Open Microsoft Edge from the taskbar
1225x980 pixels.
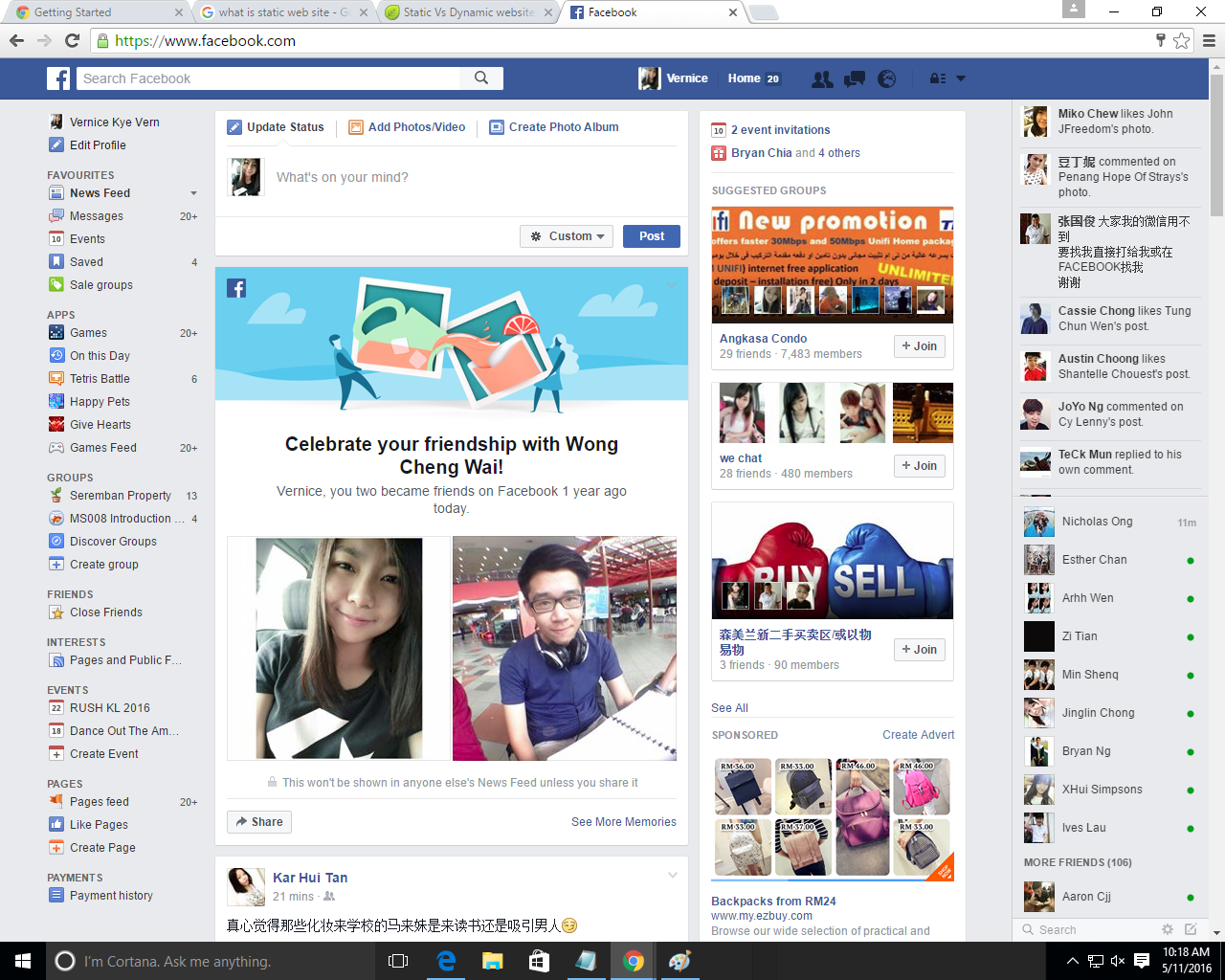point(446,961)
